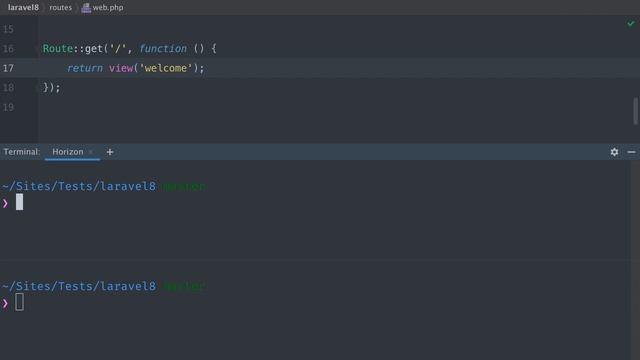Image resolution: width=640 pixels, height=360 pixels.
Task: Click the master branch label in lower terminal
Action: [184, 287]
